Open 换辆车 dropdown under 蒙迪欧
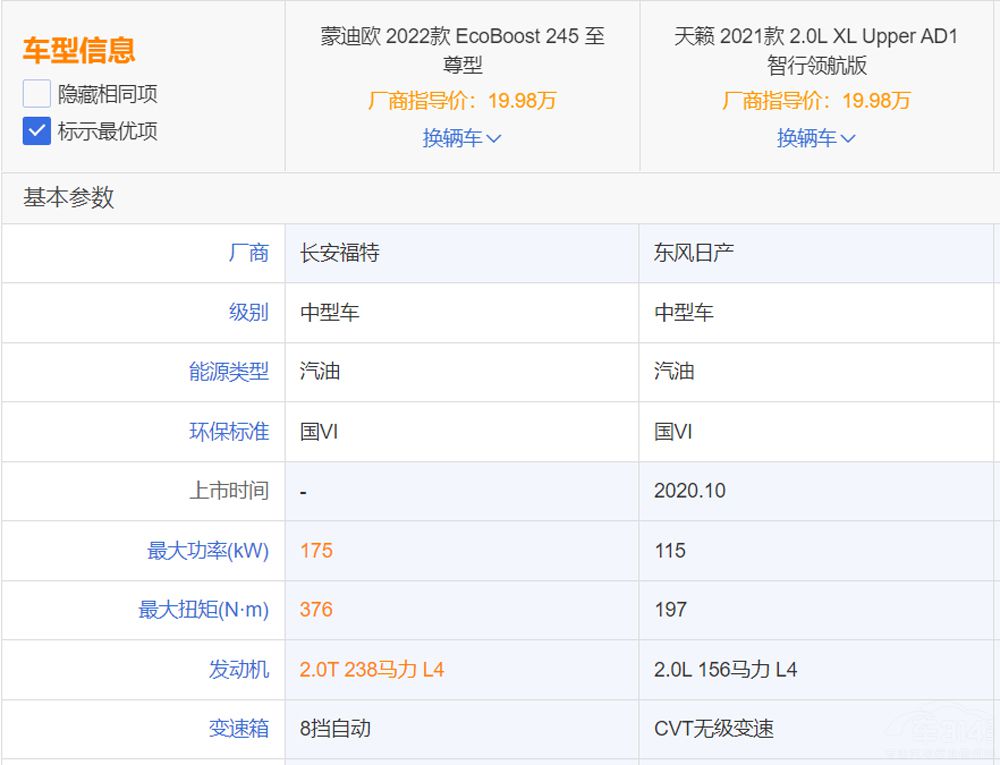 point(461,138)
